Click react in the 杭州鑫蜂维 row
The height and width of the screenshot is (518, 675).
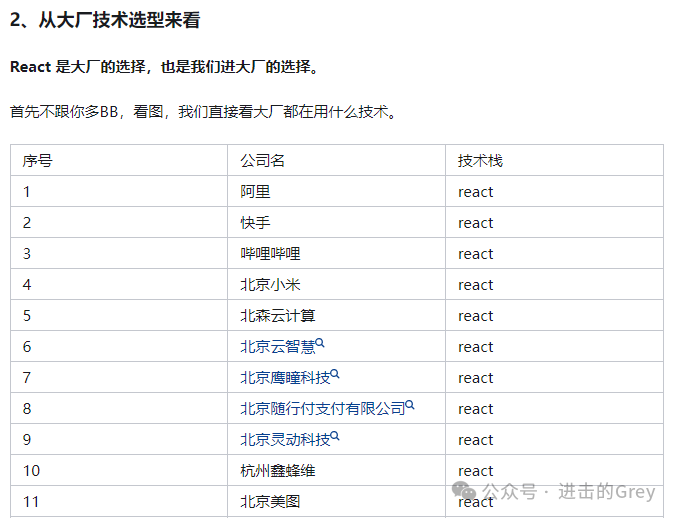coord(476,471)
